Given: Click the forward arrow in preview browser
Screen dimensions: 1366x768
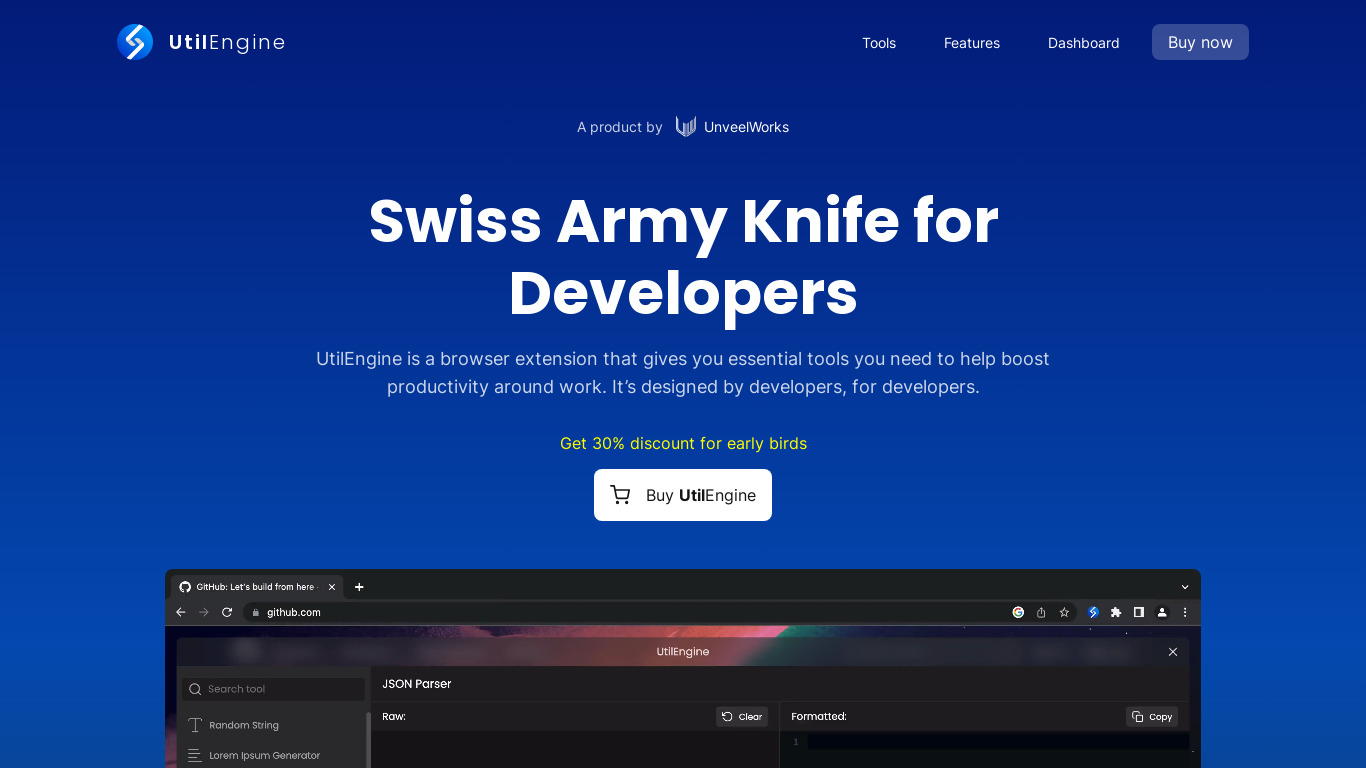Looking at the screenshot, I should point(204,612).
